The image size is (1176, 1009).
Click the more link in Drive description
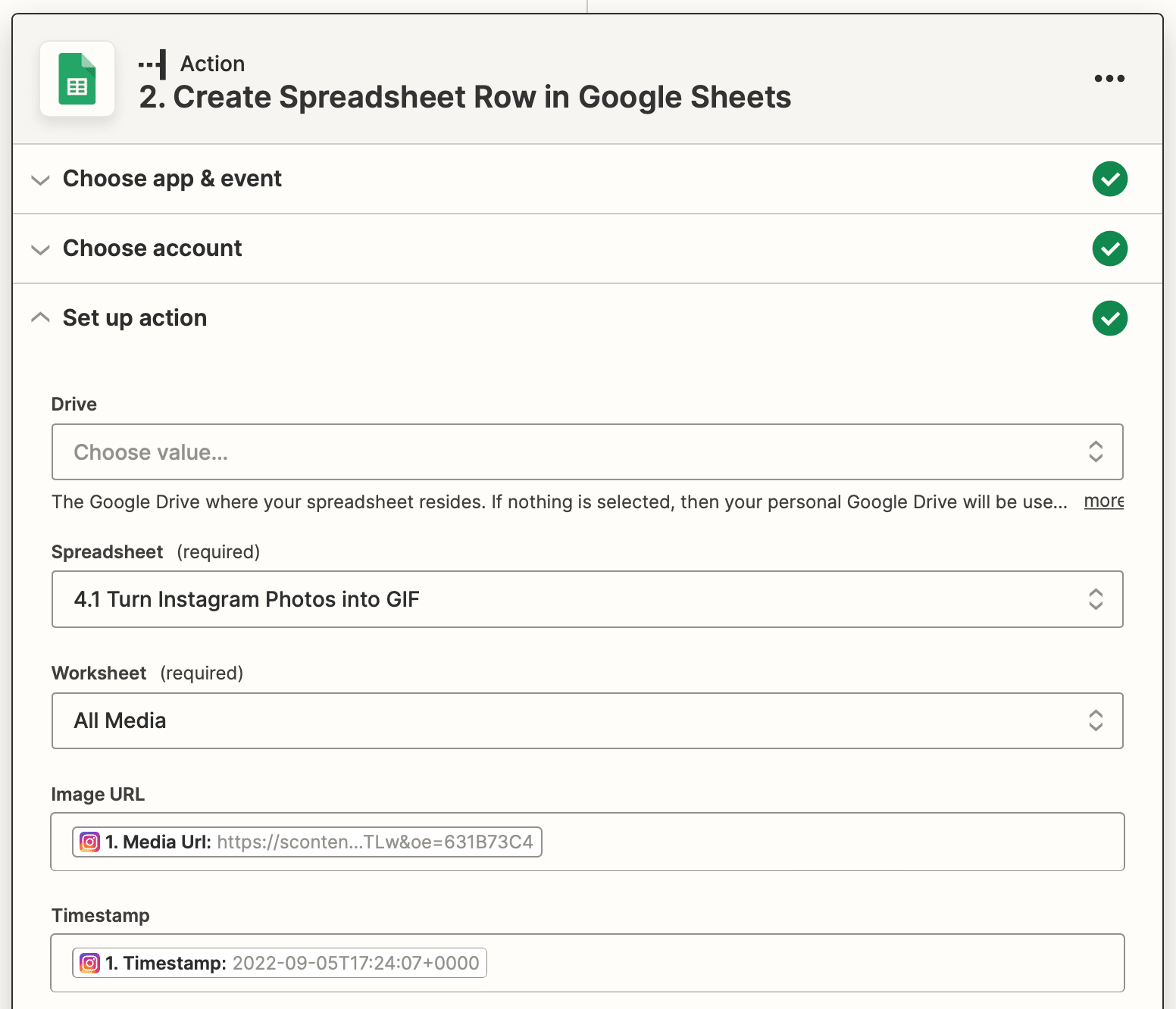(x=1103, y=501)
